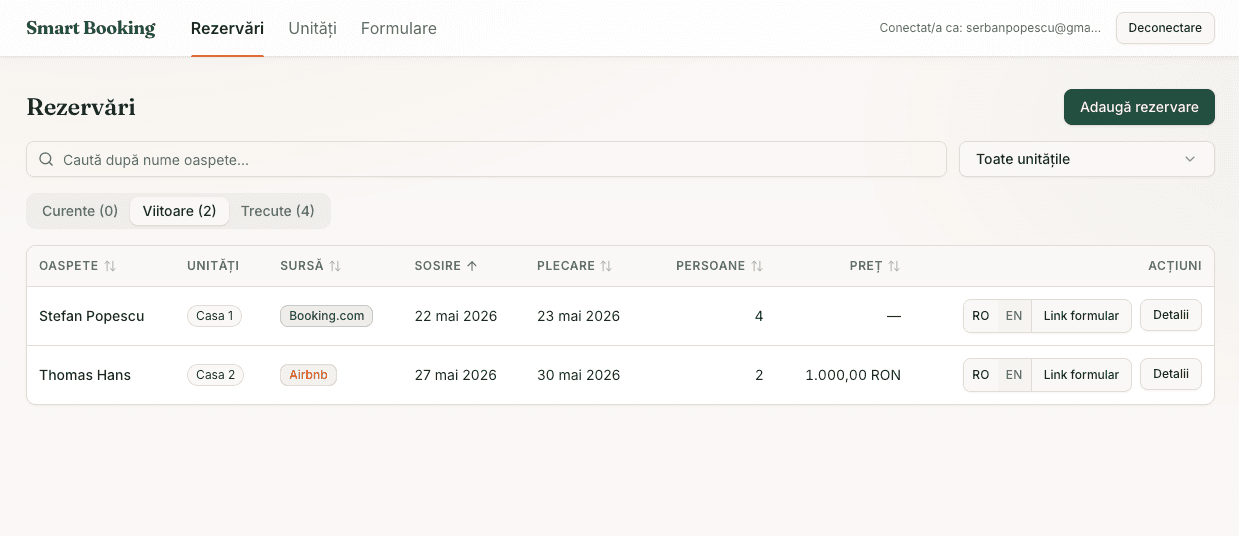This screenshot has width=1239, height=536.
Task: Click the Deconectare button
Action: tap(1165, 28)
